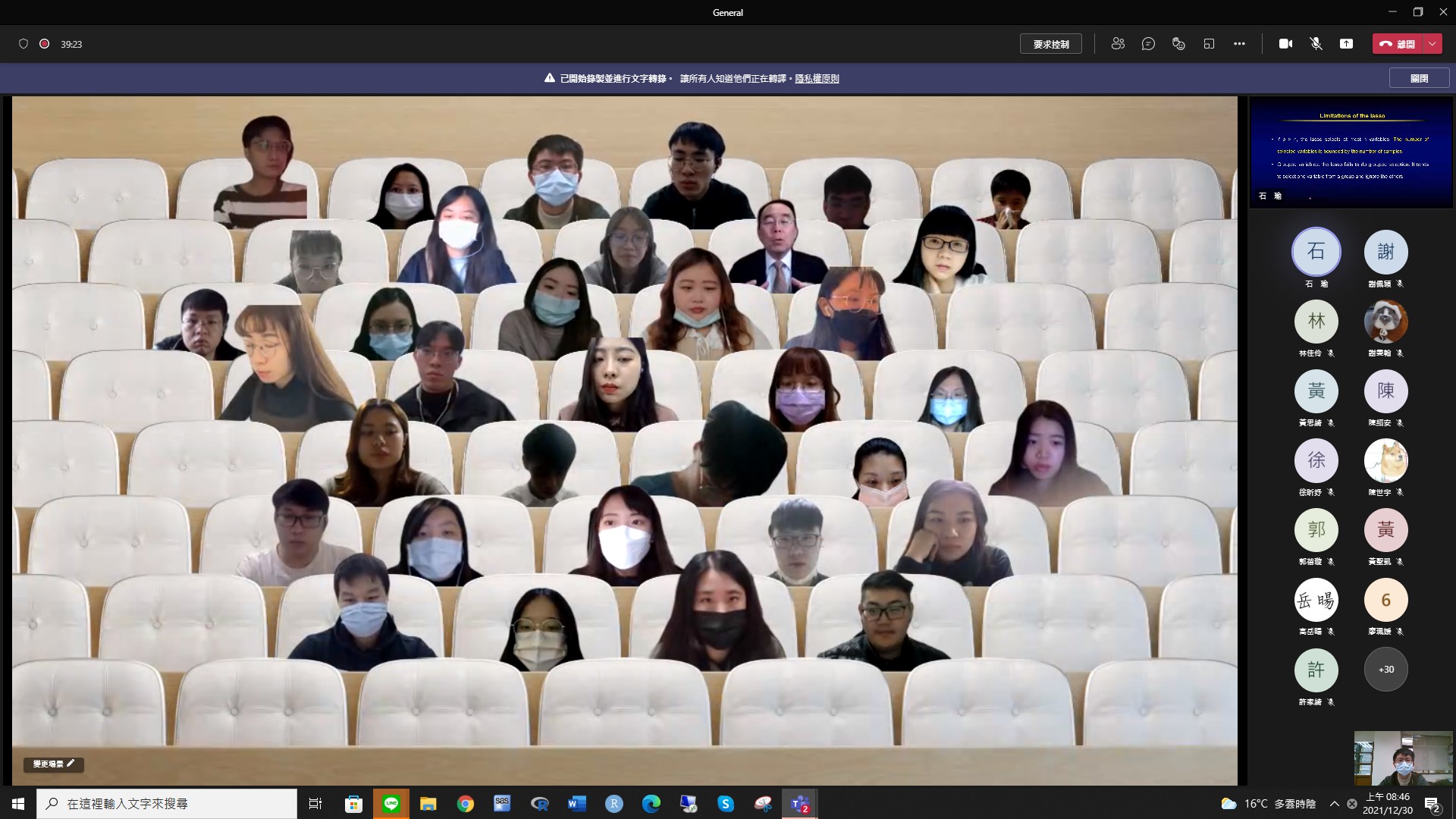The height and width of the screenshot is (819, 1456).
Task: Open the more actions ellipsis menu
Action: [x=1239, y=44]
